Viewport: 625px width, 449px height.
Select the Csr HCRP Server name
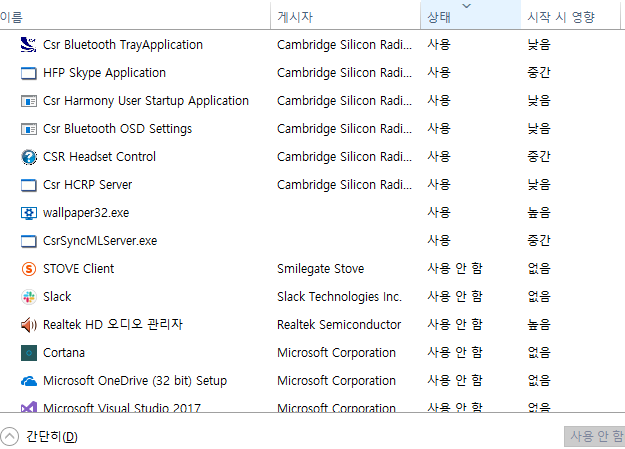(87, 185)
